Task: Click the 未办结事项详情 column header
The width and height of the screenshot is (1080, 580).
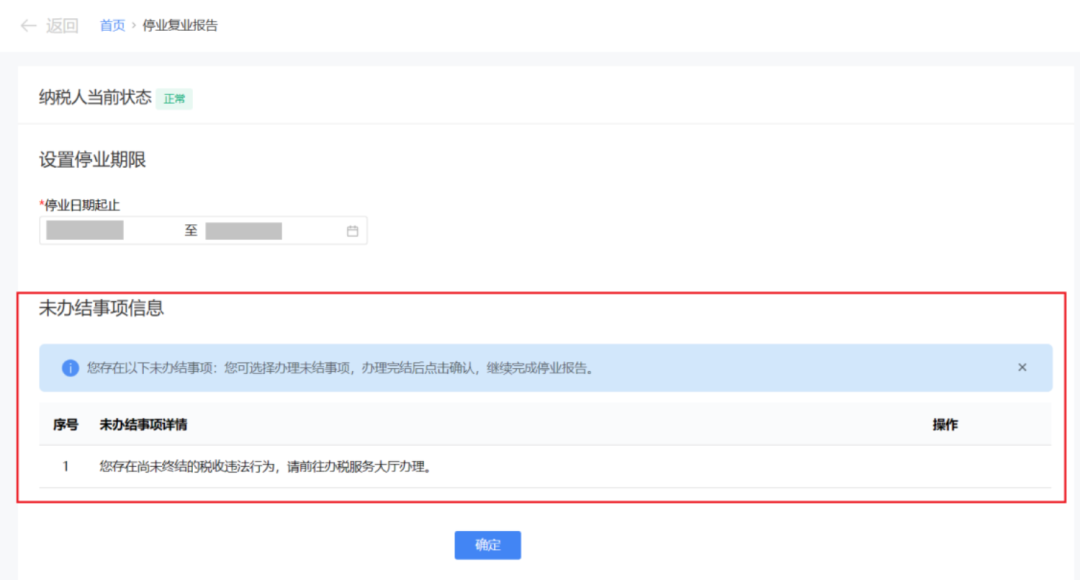Action: [143, 425]
